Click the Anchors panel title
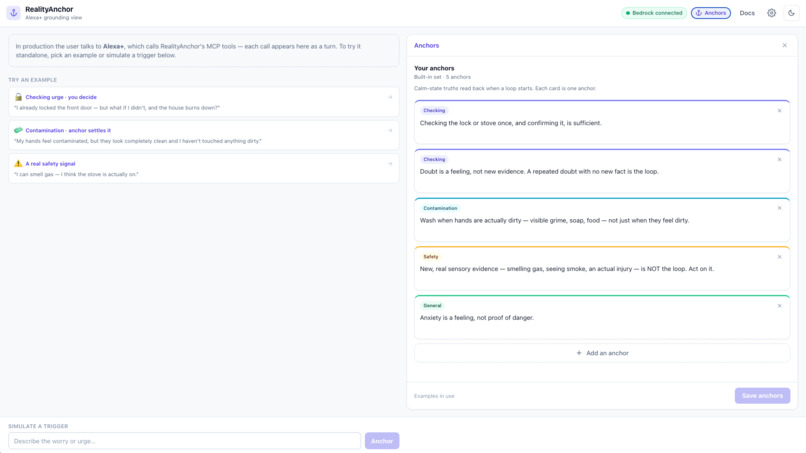 click(426, 45)
